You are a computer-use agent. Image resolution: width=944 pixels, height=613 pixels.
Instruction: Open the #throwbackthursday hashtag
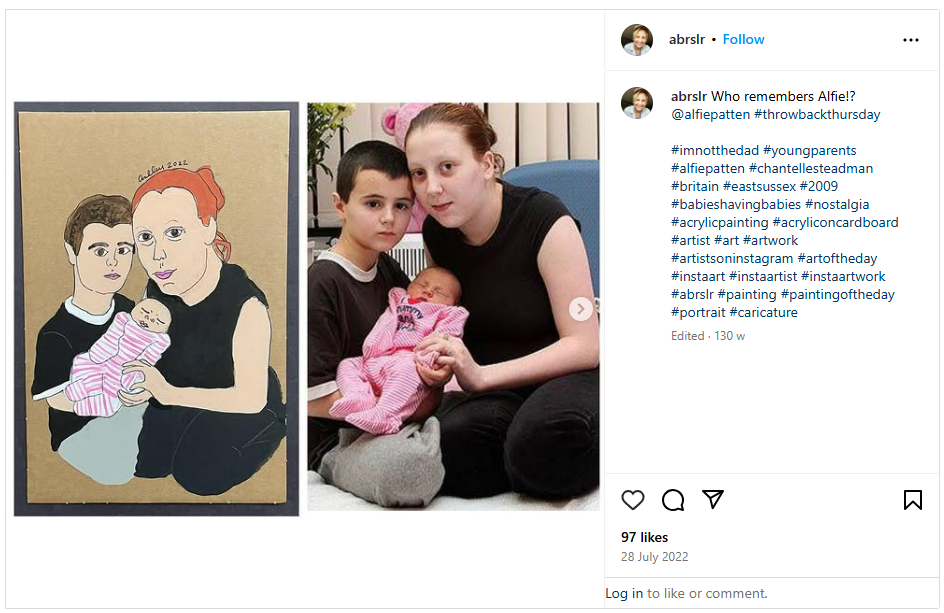pyautogui.click(x=817, y=114)
